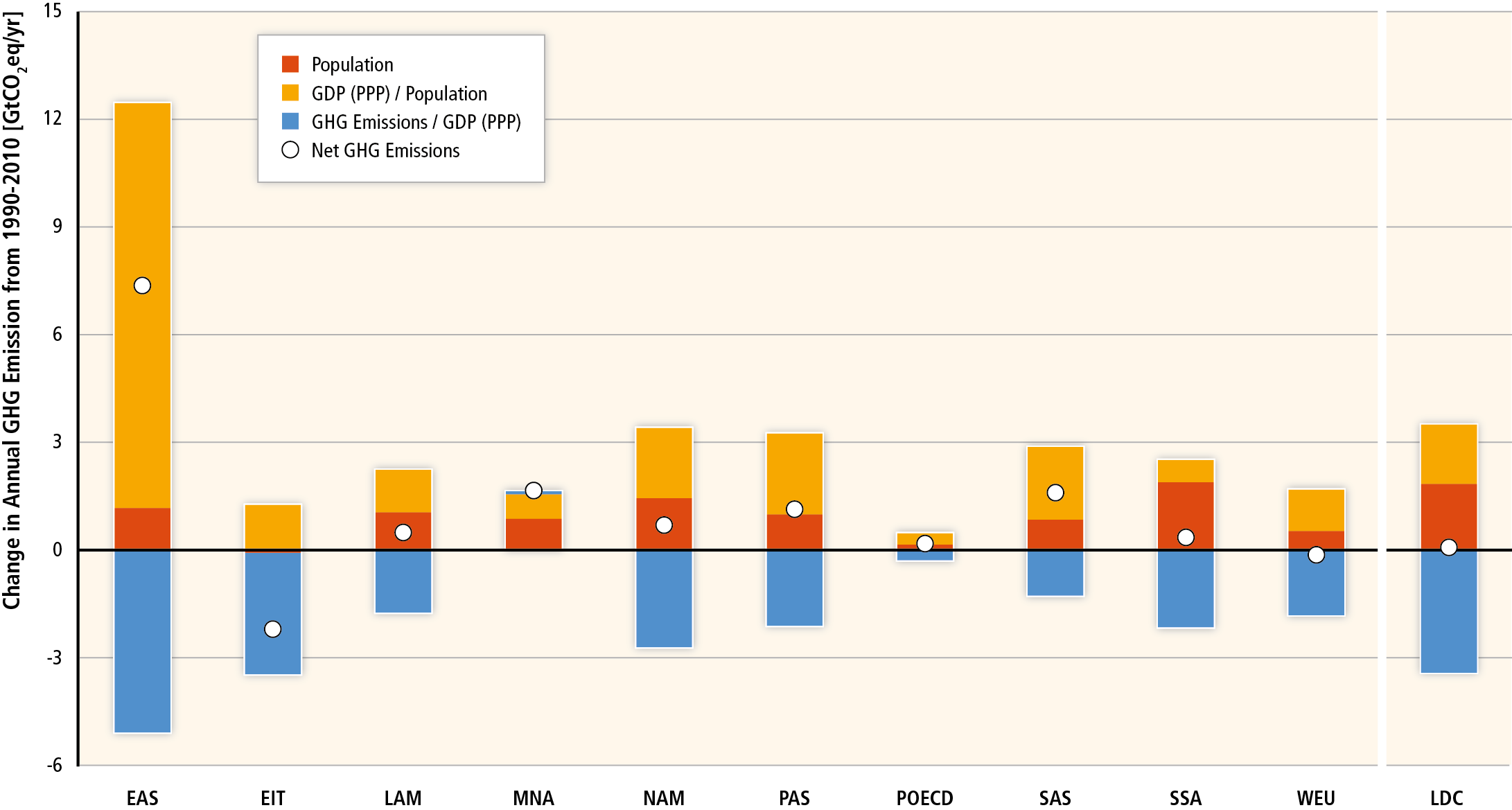Viewport: 1512px width, 810px height.
Task: Click the blue GHG Emissions / GDP swatch
Action: [x=290, y=121]
